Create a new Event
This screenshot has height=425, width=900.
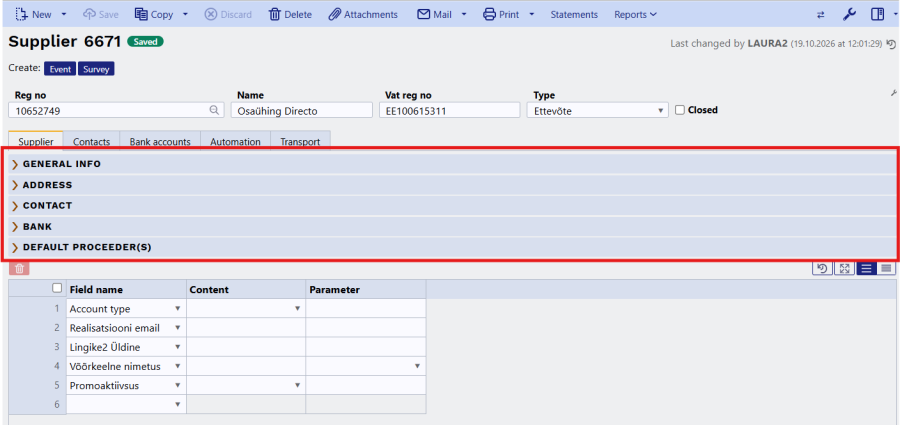click(x=60, y=69)
